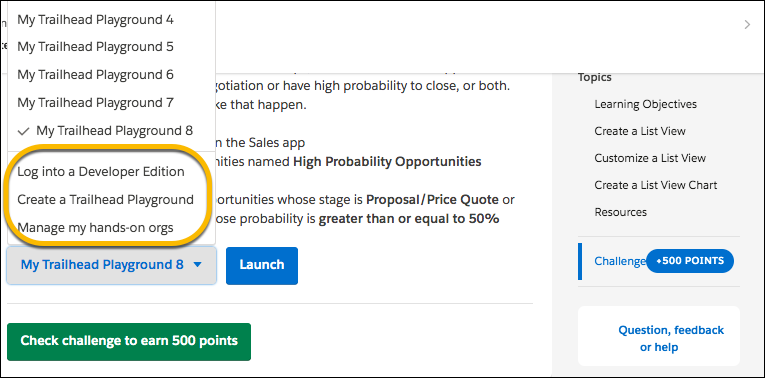Screen dimensions: 765x378
Task: Jump to Customize a List View
Action: point(650,158)
